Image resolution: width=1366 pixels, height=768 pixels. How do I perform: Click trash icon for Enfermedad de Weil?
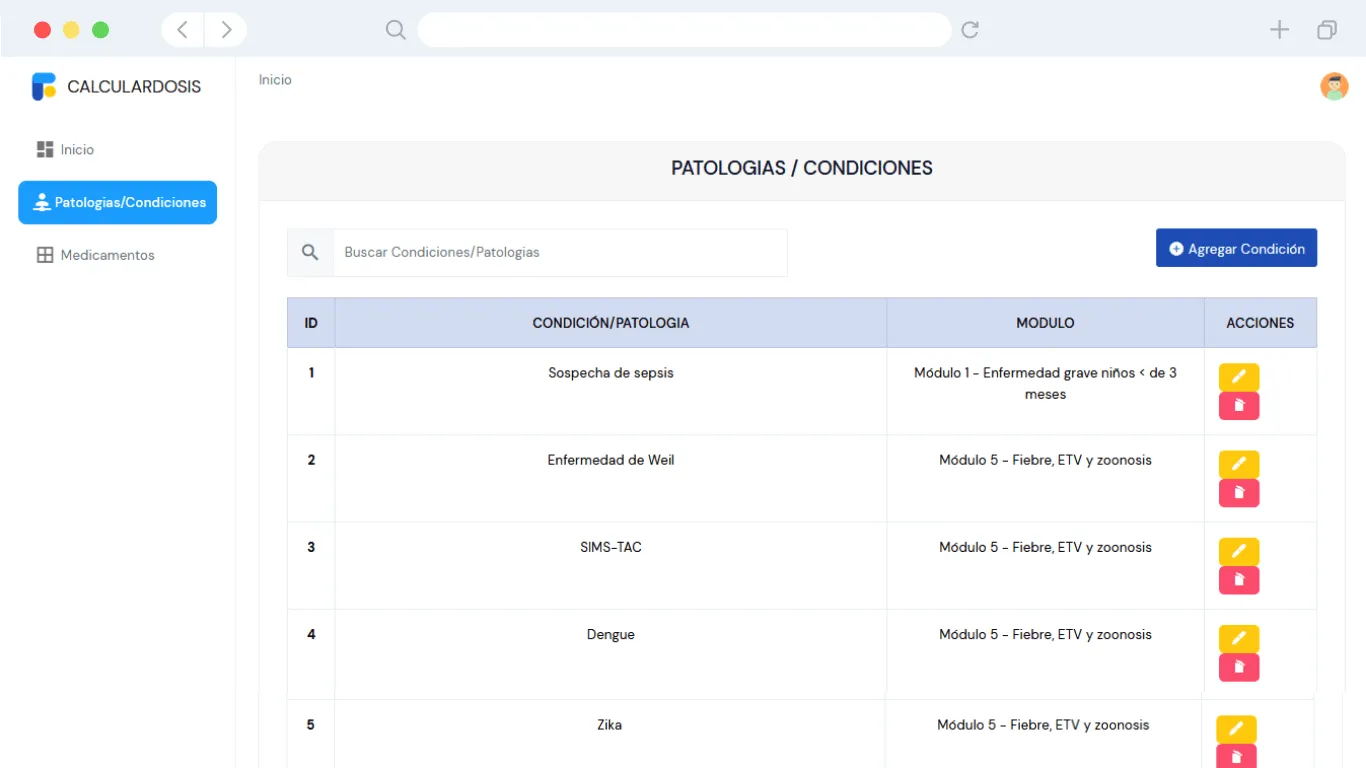click(1238, 493)
